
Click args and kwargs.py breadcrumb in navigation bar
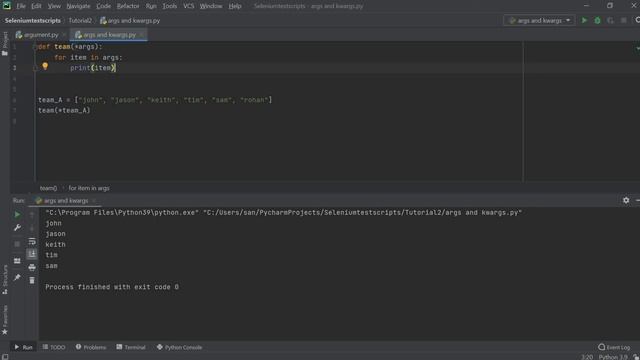click(130, 20)
